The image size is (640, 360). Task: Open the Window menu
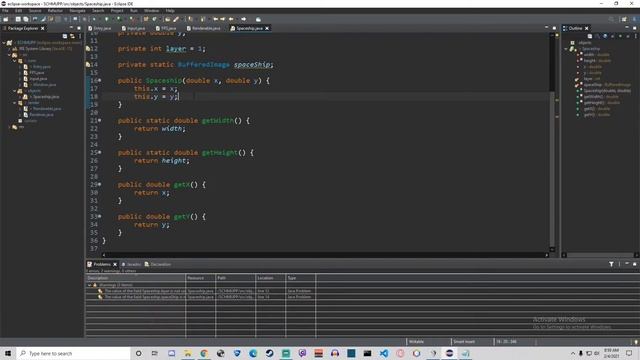pos(151,11)
